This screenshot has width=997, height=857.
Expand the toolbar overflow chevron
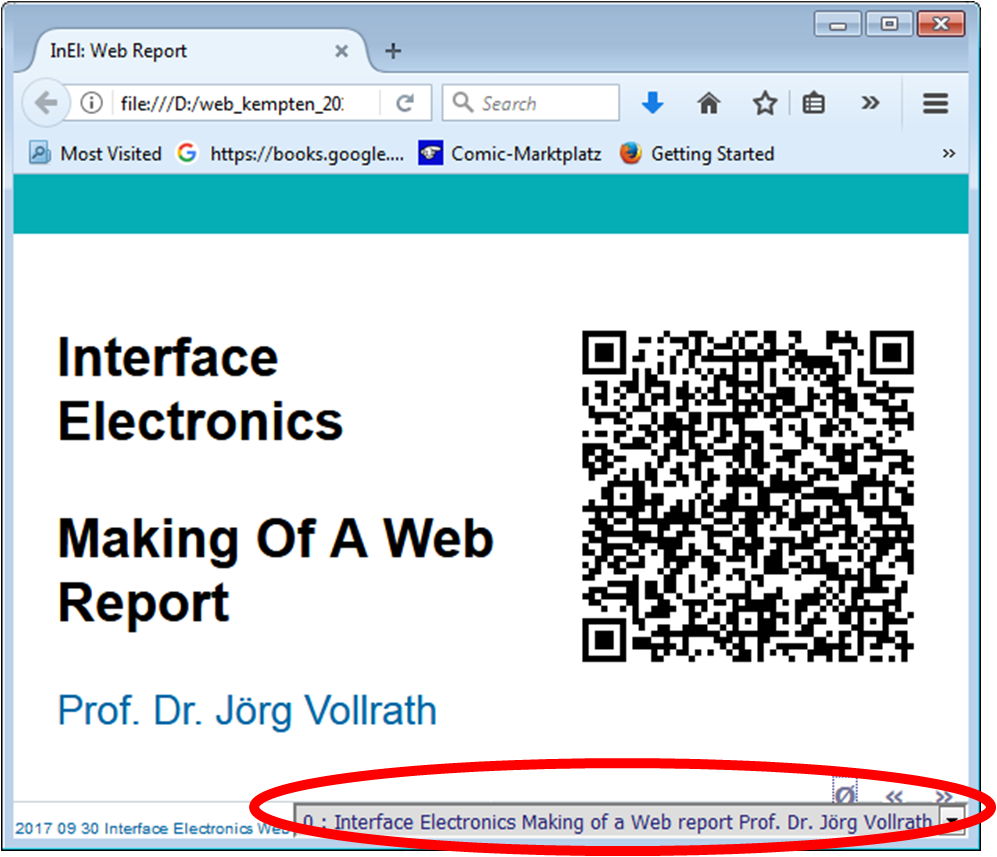click(x=870, y=103)
